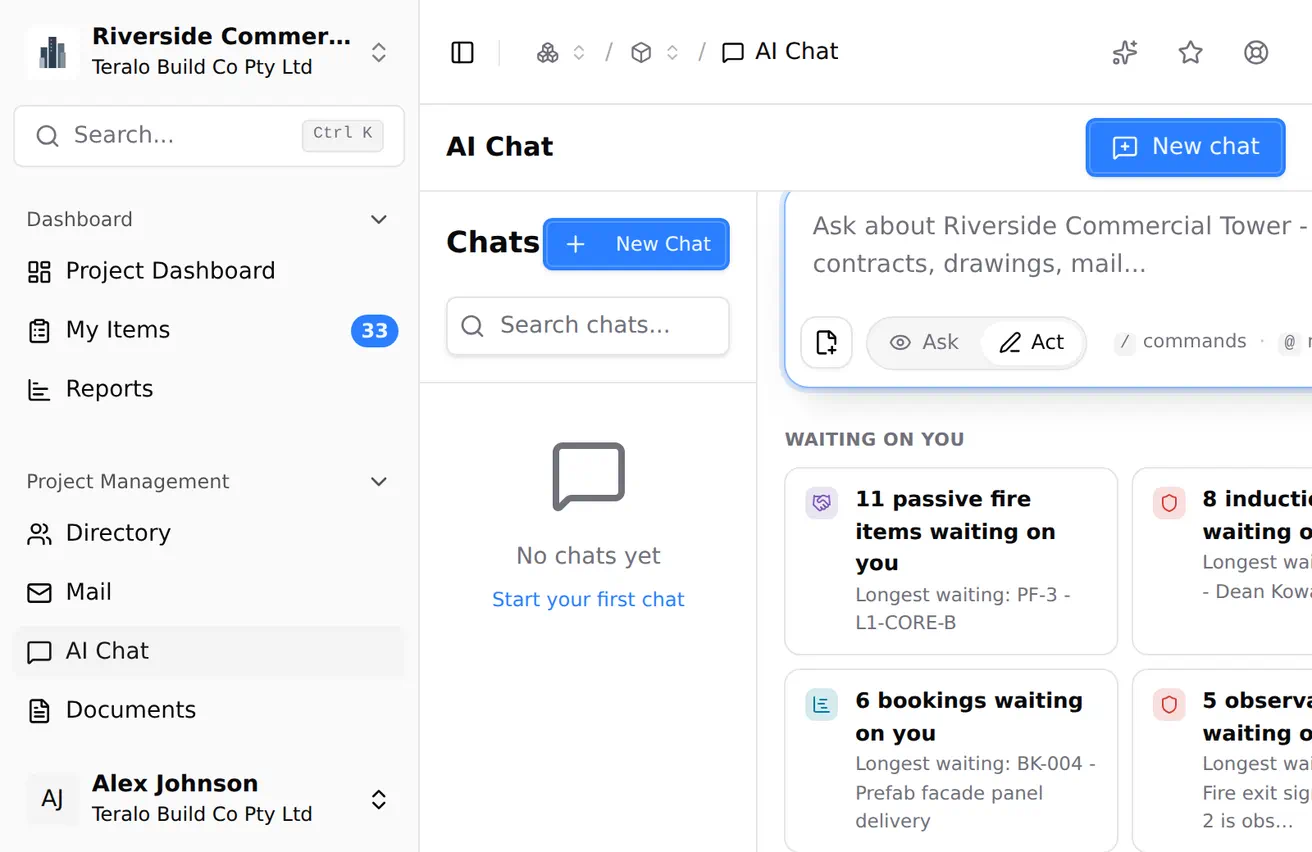Open the 11 passive fire items card
The image size is (1312, 852).
click(x=951, y=561)
